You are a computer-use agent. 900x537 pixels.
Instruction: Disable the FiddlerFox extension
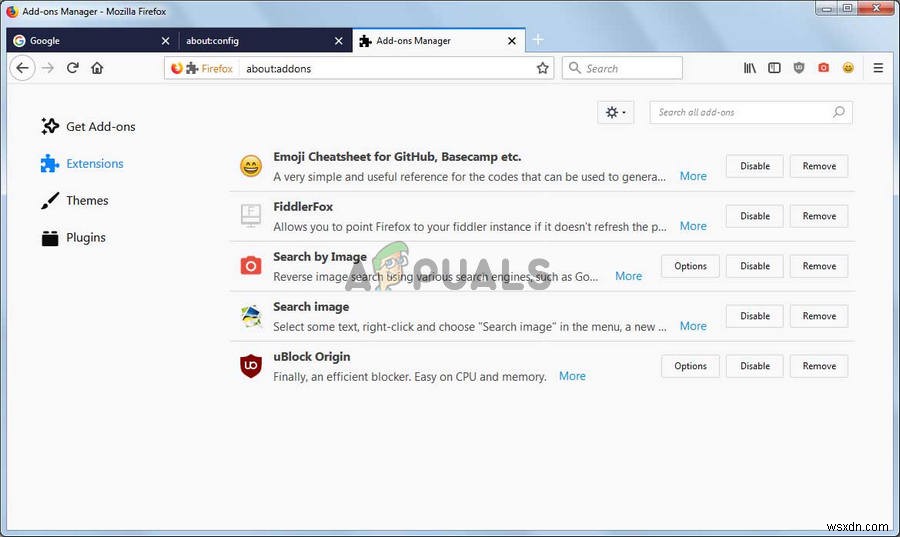pyautogui.click(x=755, y=216)
